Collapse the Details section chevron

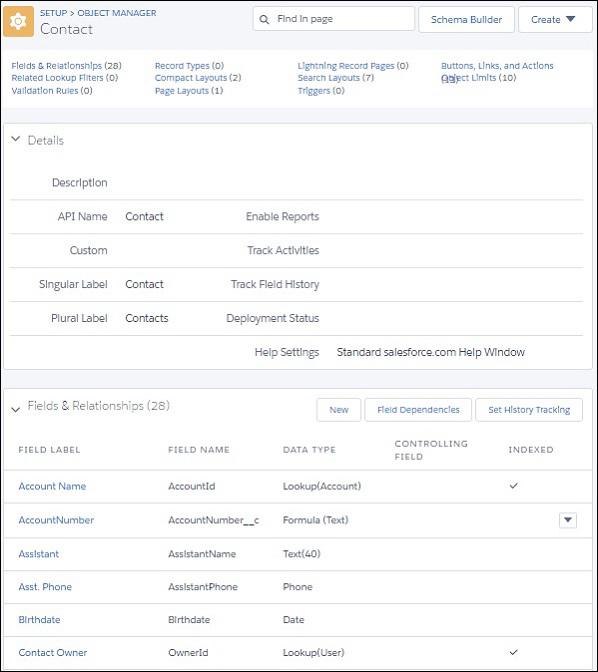tap(15, 139)
